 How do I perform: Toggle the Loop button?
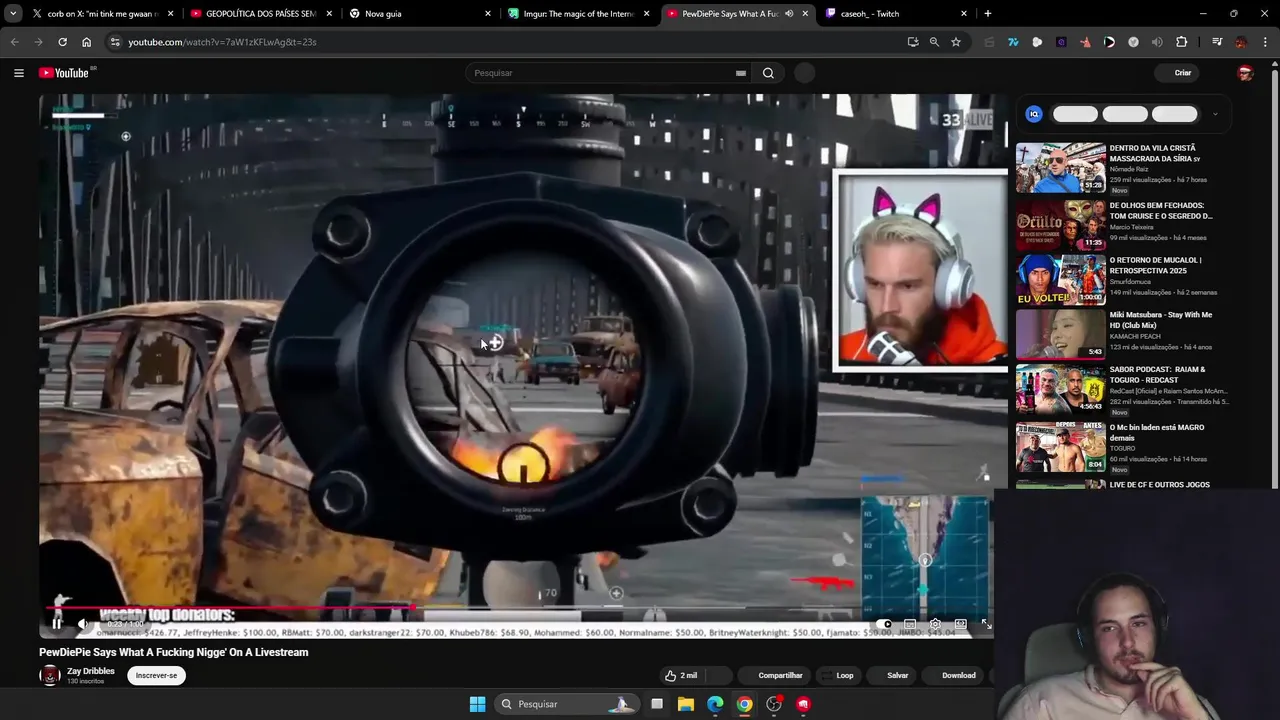tap(839, 675)
